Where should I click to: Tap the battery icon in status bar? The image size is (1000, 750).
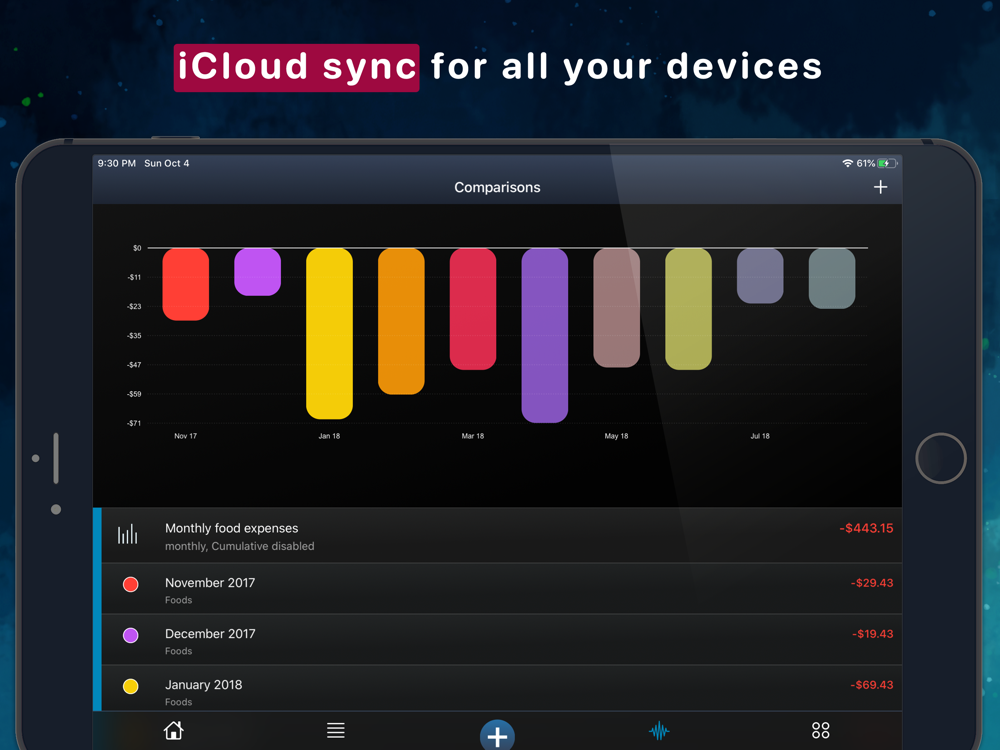[887, 164]
